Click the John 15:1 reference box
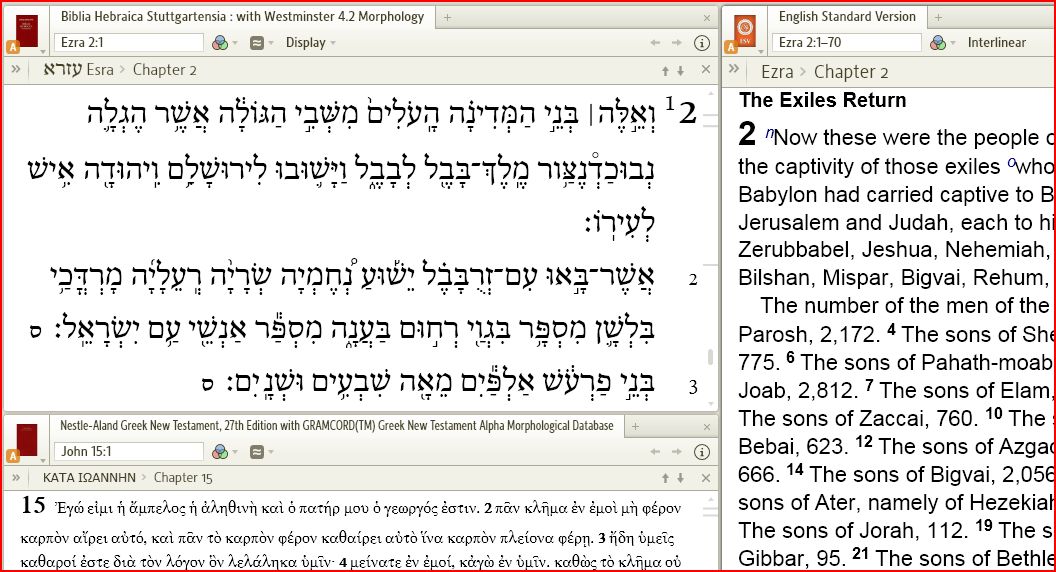 (129, 451)
